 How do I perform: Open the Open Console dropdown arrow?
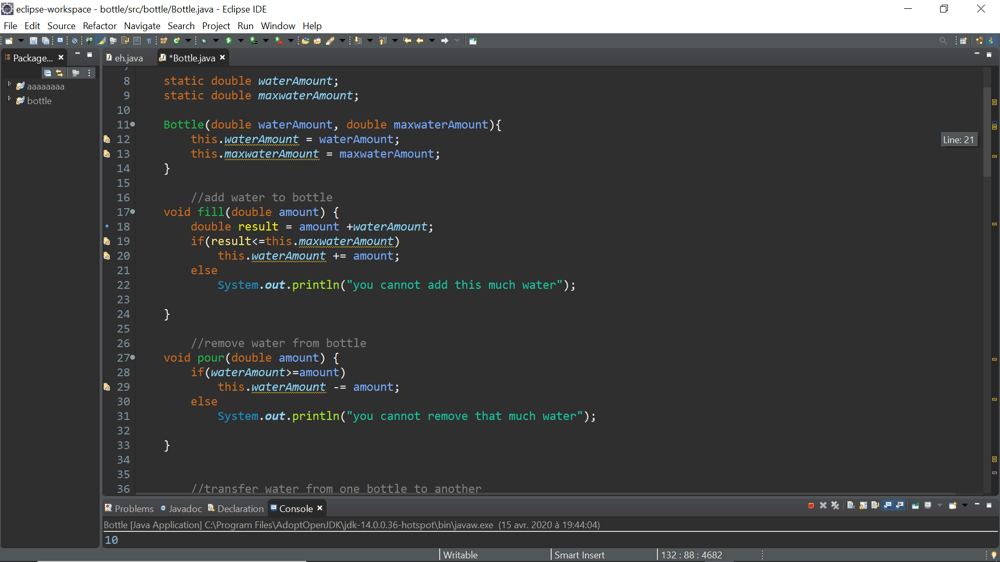[965, 505]
